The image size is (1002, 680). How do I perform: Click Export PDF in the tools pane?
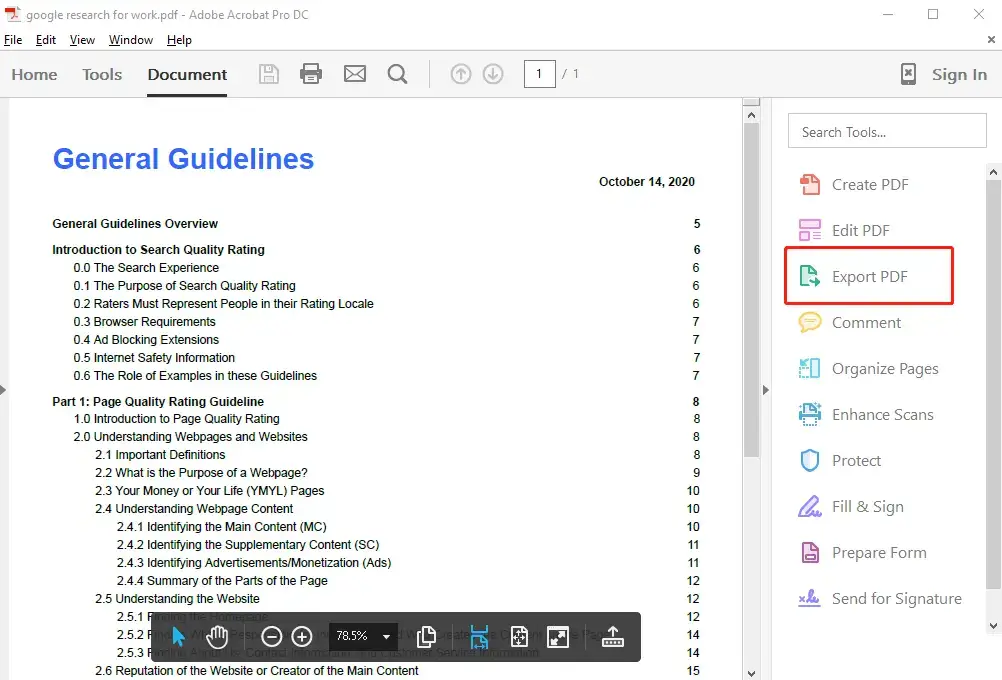(x=868, y=277)
